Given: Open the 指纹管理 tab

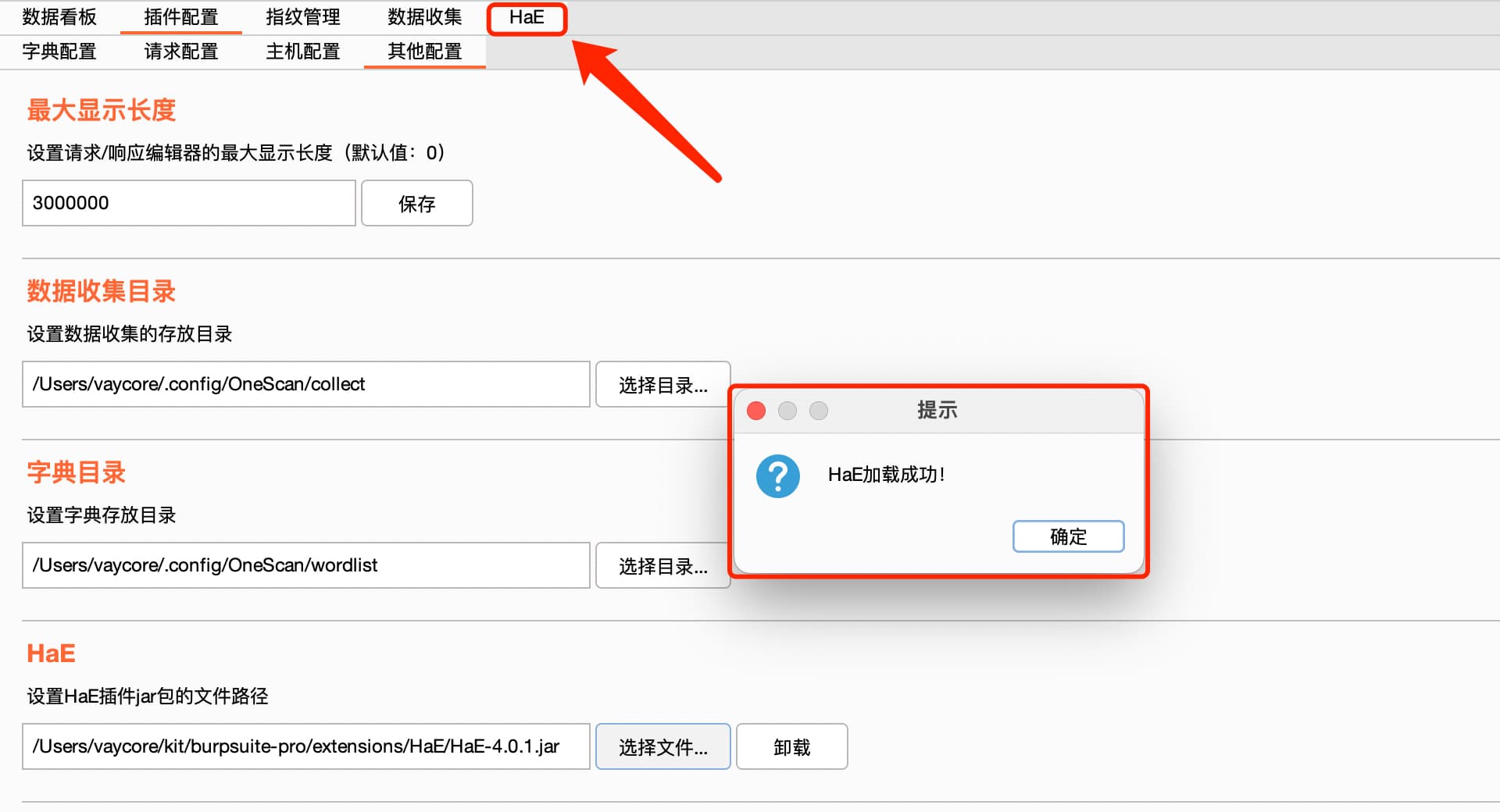Looking at the screenshot, I should point(302,17).
